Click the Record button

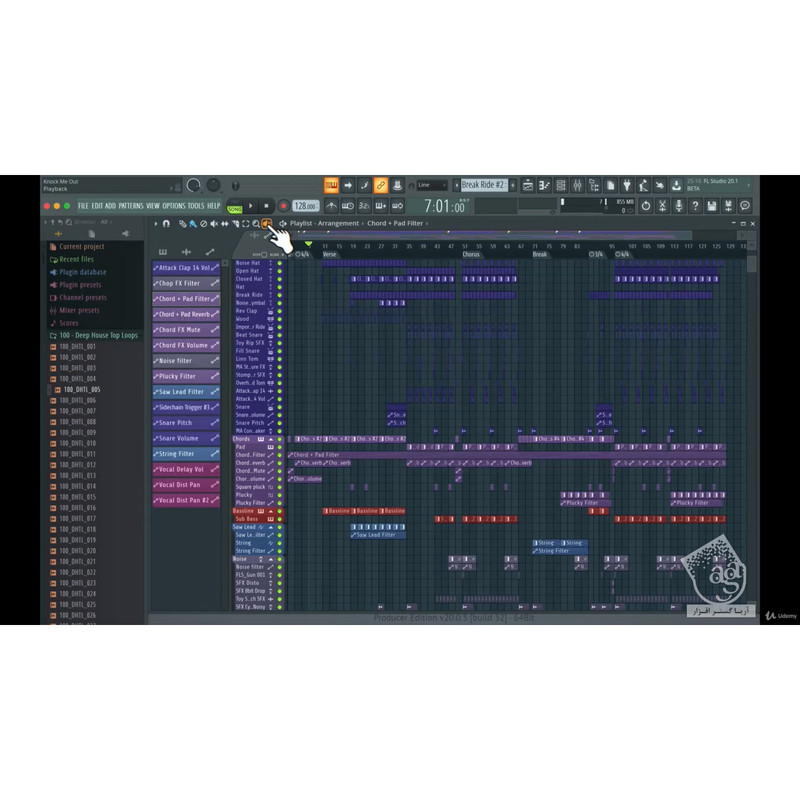click(283, 206)
